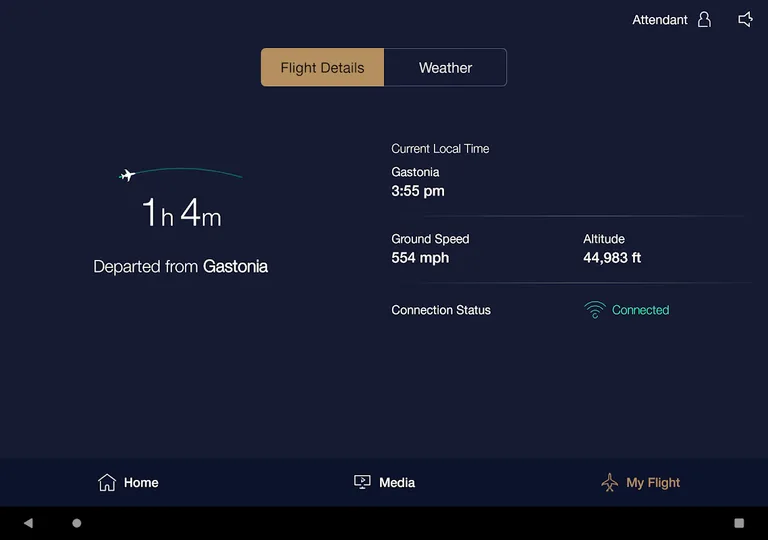Tap the My Flight label

[653, 483]
